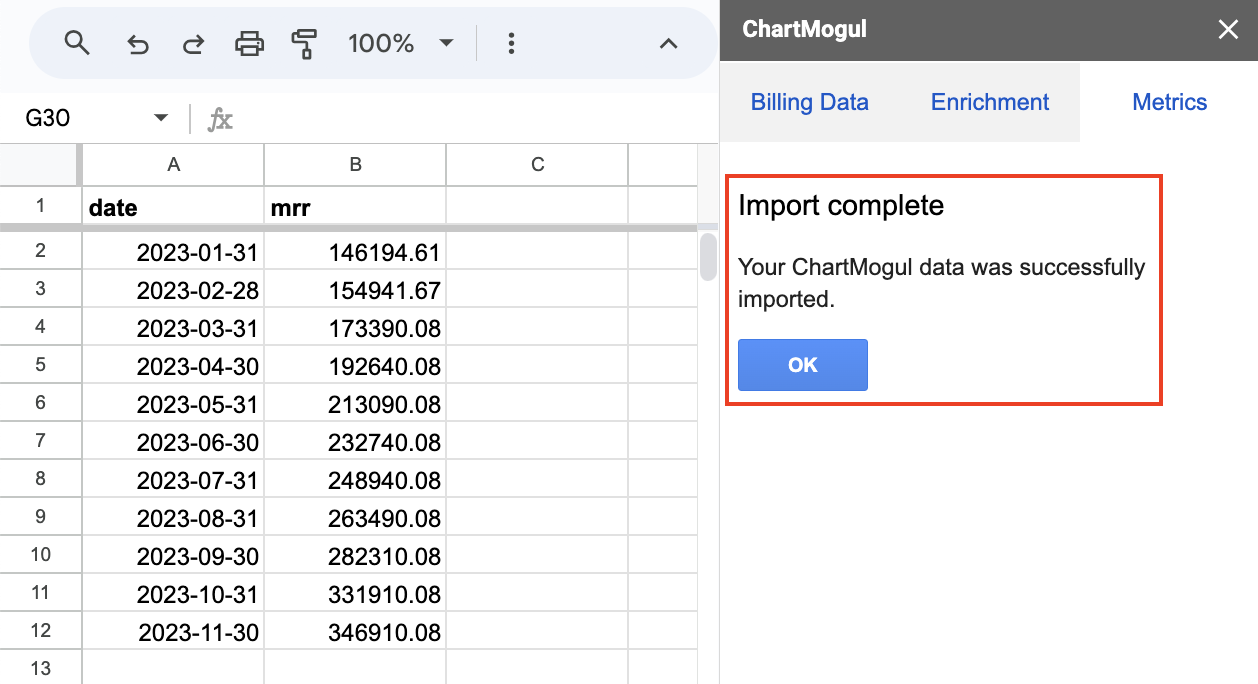Collapse the toolbar with the up chevron
Screen dimensions: 1258x684
pos(669,43)
